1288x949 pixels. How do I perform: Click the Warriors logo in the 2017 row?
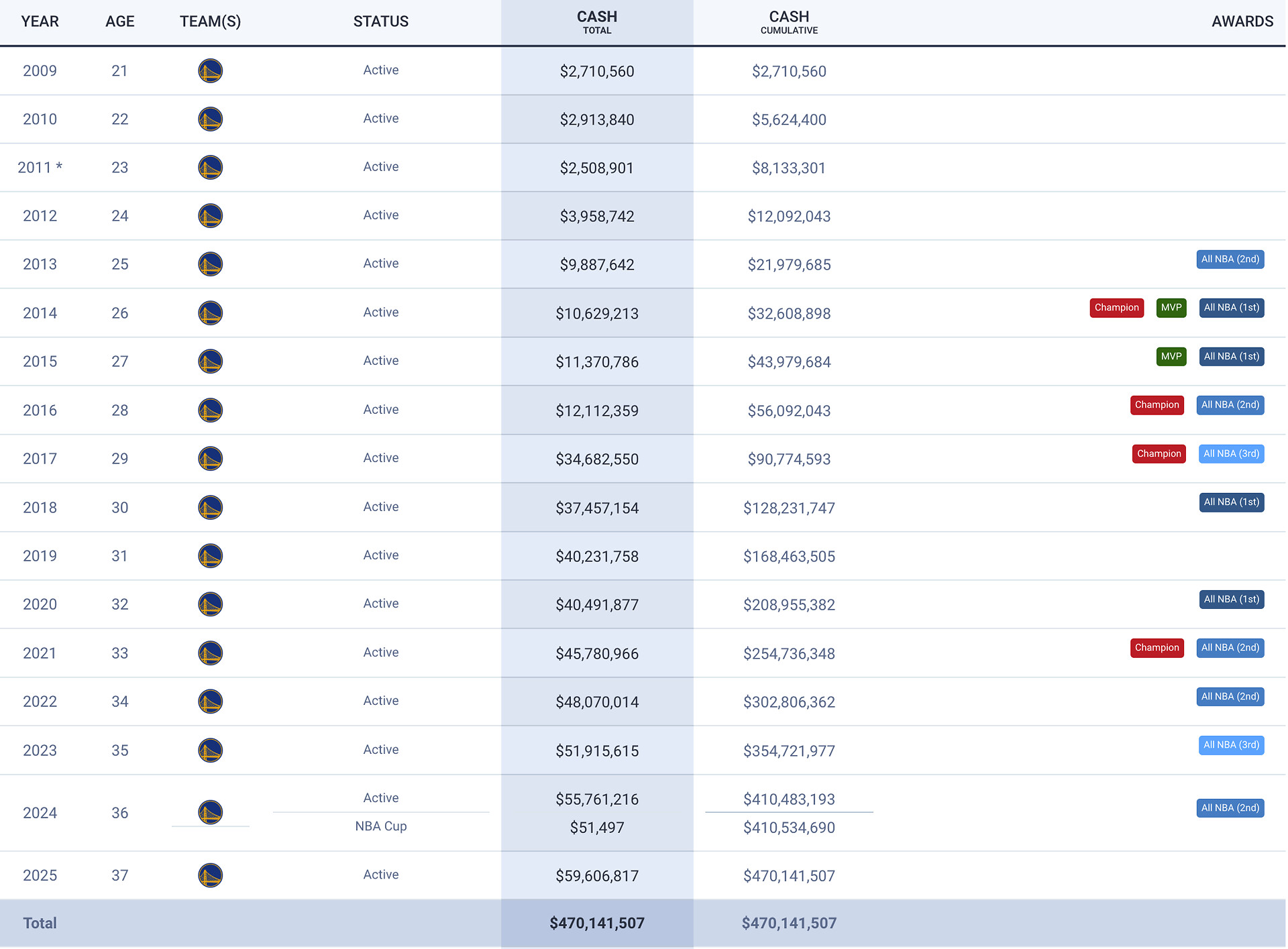(210, 459)
